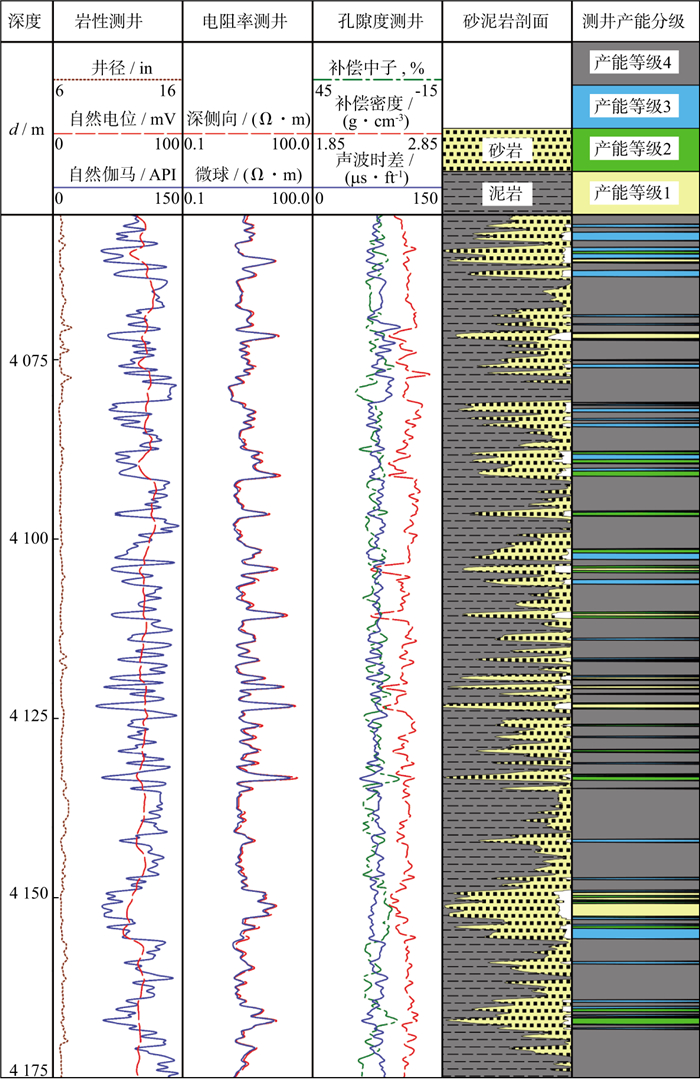
Task: Select the 砂泥岩剖面 column header
Action: coord(507,21)
